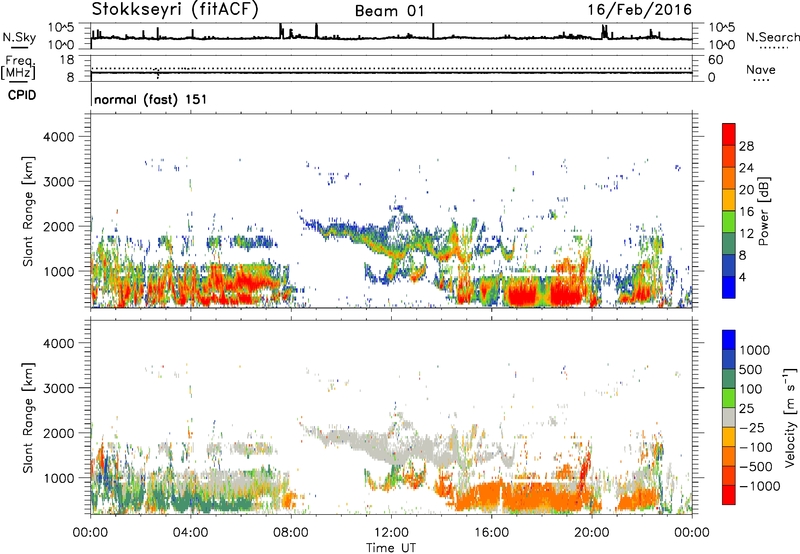Viewport: 800px width, 554px height.
Task: Click the 'Slant Range [km]' label of power panel
Action: pyautogui.click(x=28, y=211)
